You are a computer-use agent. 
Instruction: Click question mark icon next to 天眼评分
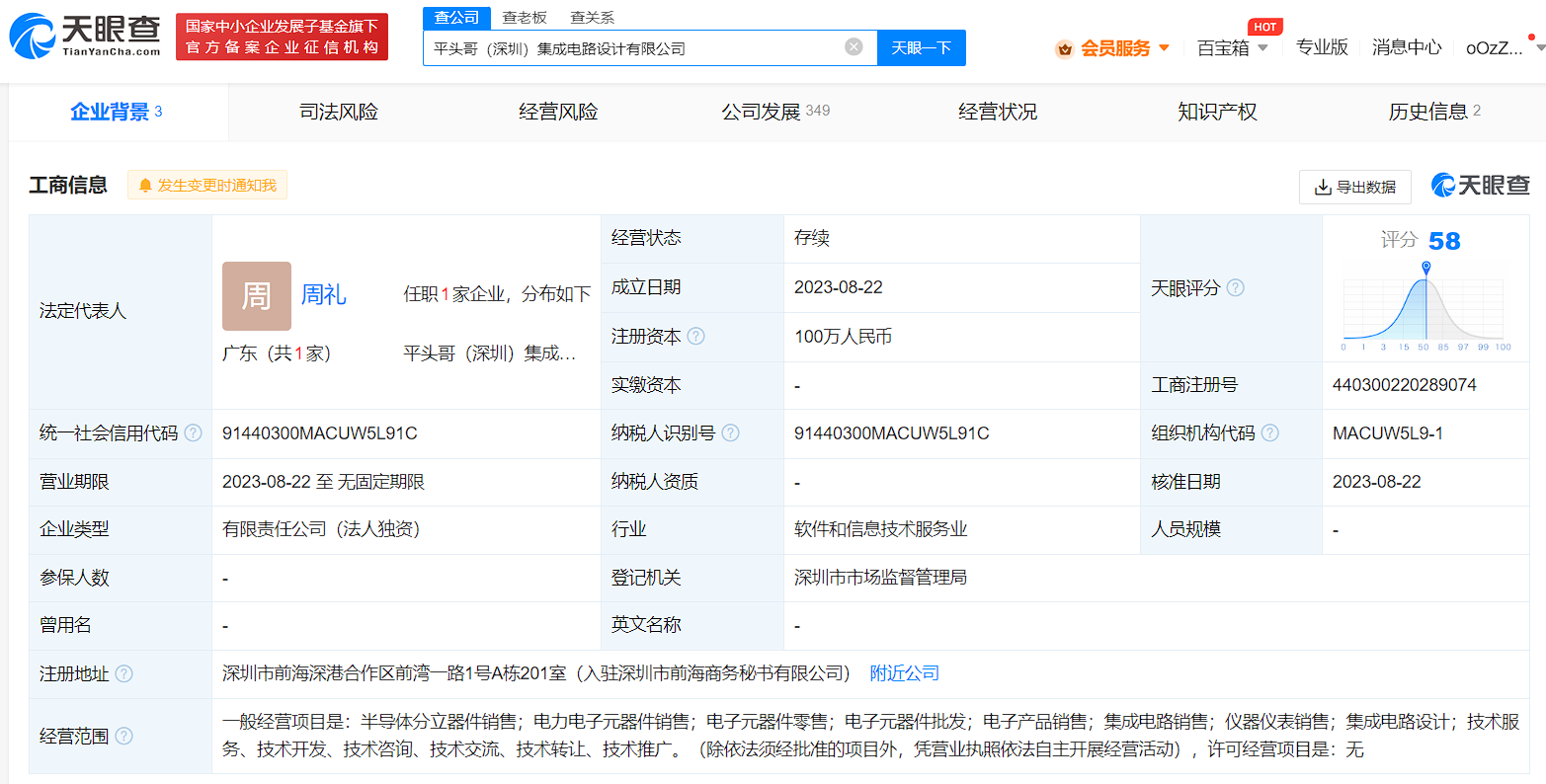pyautogui.click(x=1236, y=288)
